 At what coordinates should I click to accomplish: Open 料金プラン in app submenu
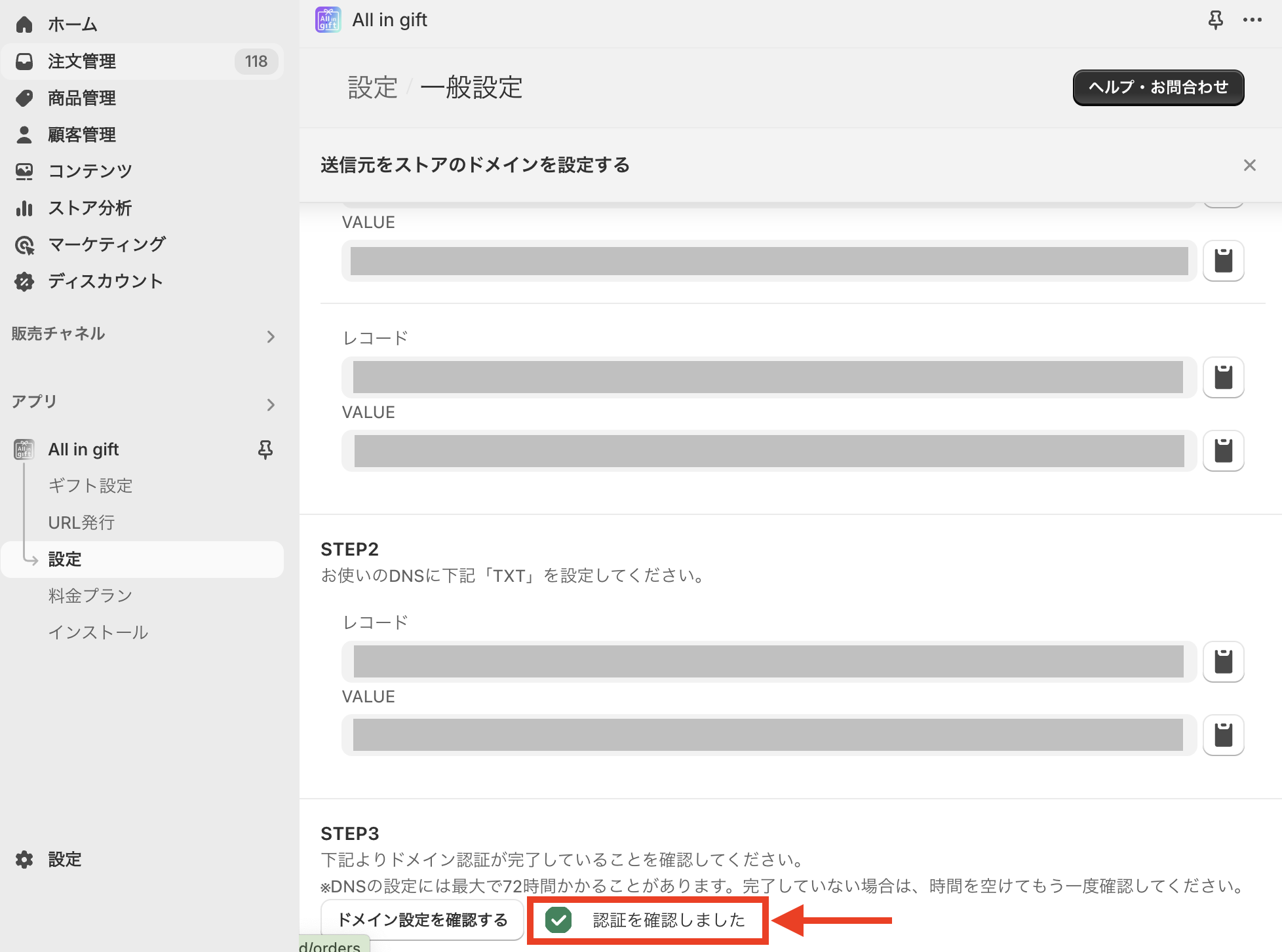[90, 596]
